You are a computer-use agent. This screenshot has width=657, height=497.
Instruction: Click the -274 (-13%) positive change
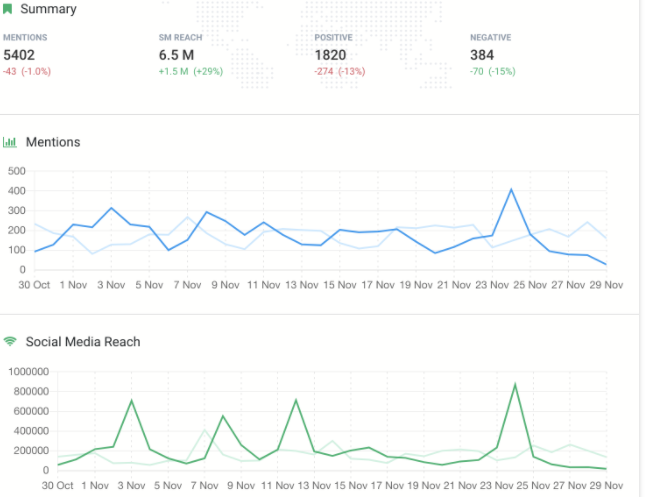click(x=339, y=71)
